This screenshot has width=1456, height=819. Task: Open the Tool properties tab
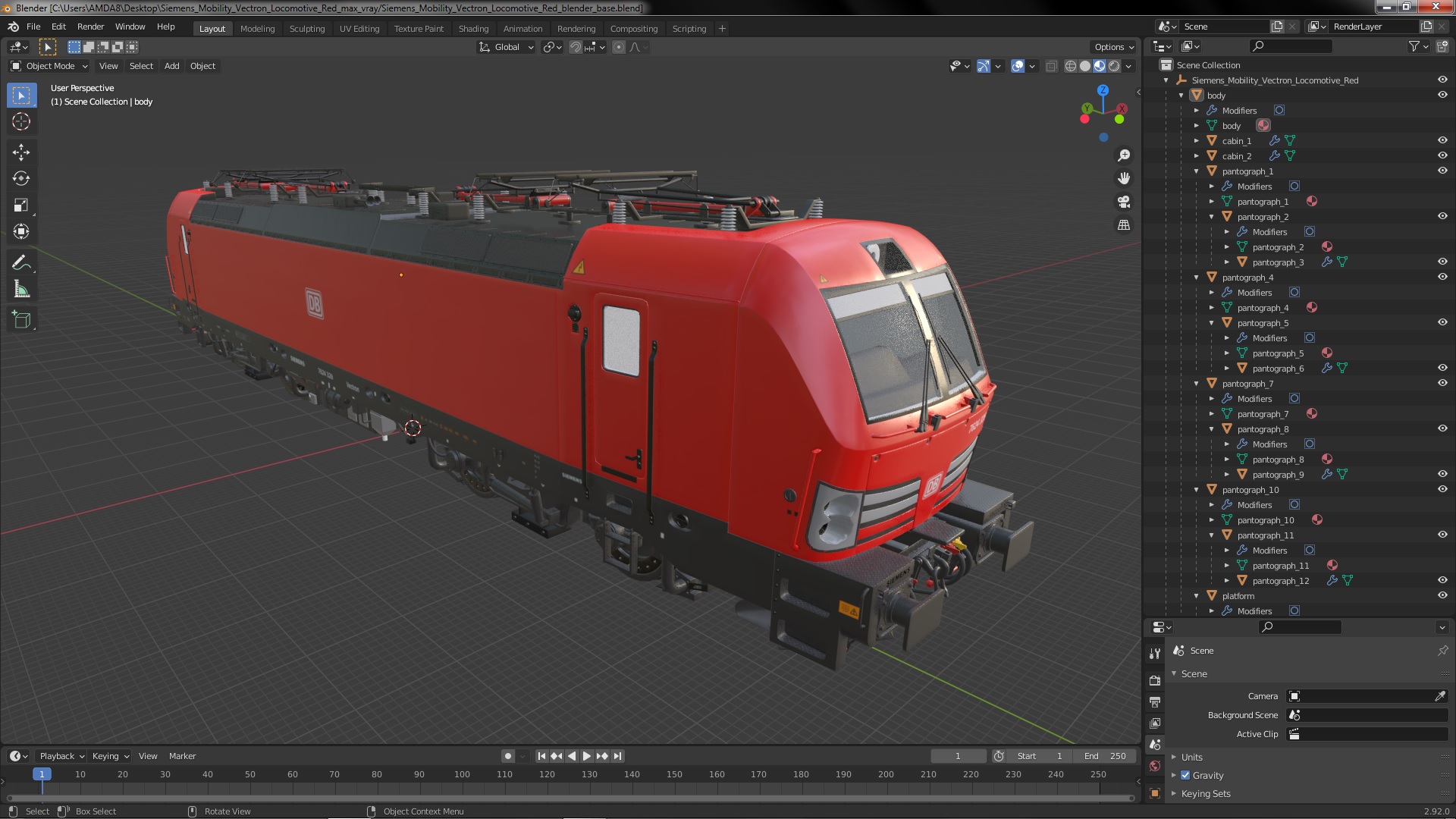point(1155,654)
